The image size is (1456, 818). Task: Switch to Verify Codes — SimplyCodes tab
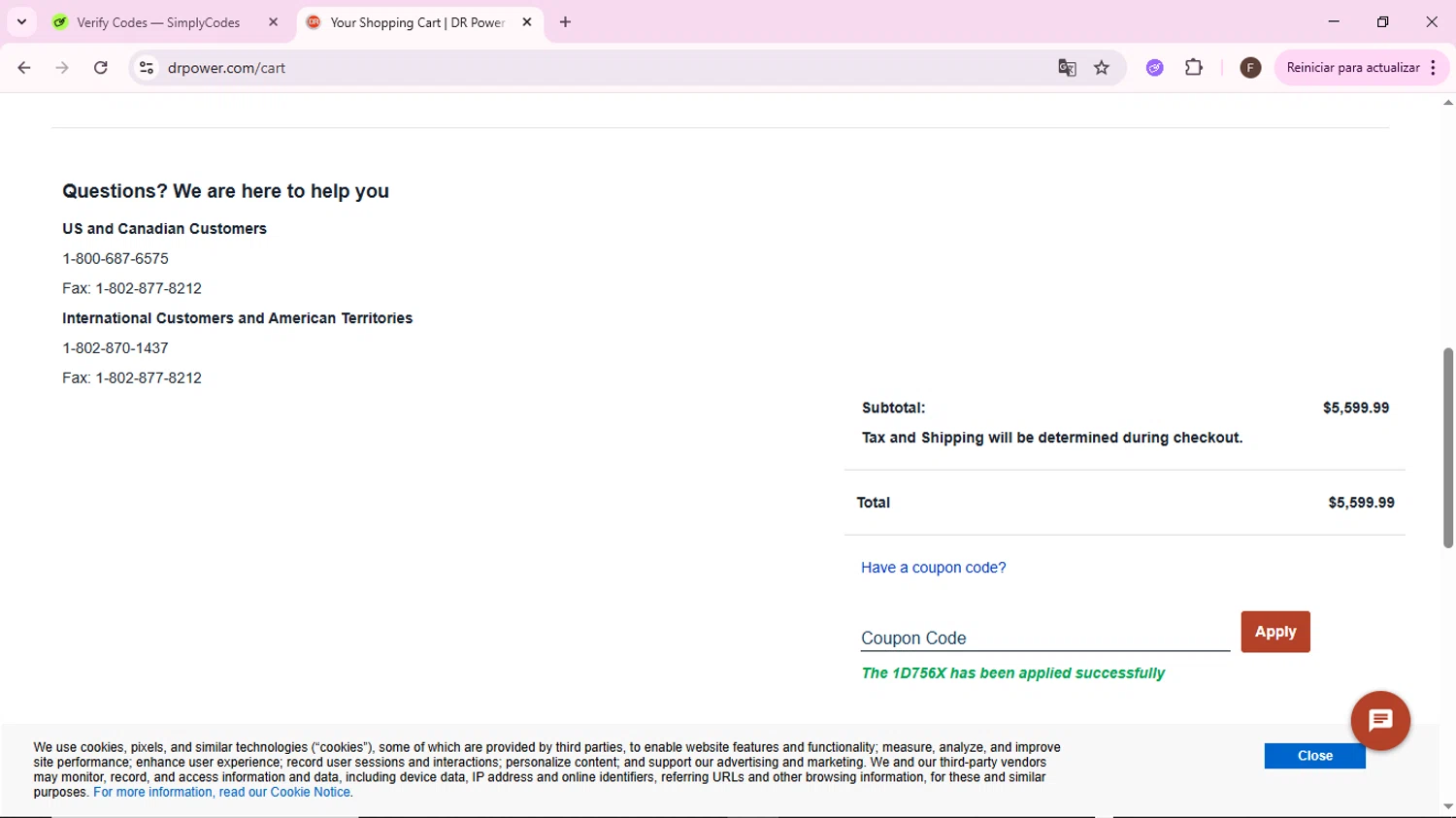tap(158, 22)
